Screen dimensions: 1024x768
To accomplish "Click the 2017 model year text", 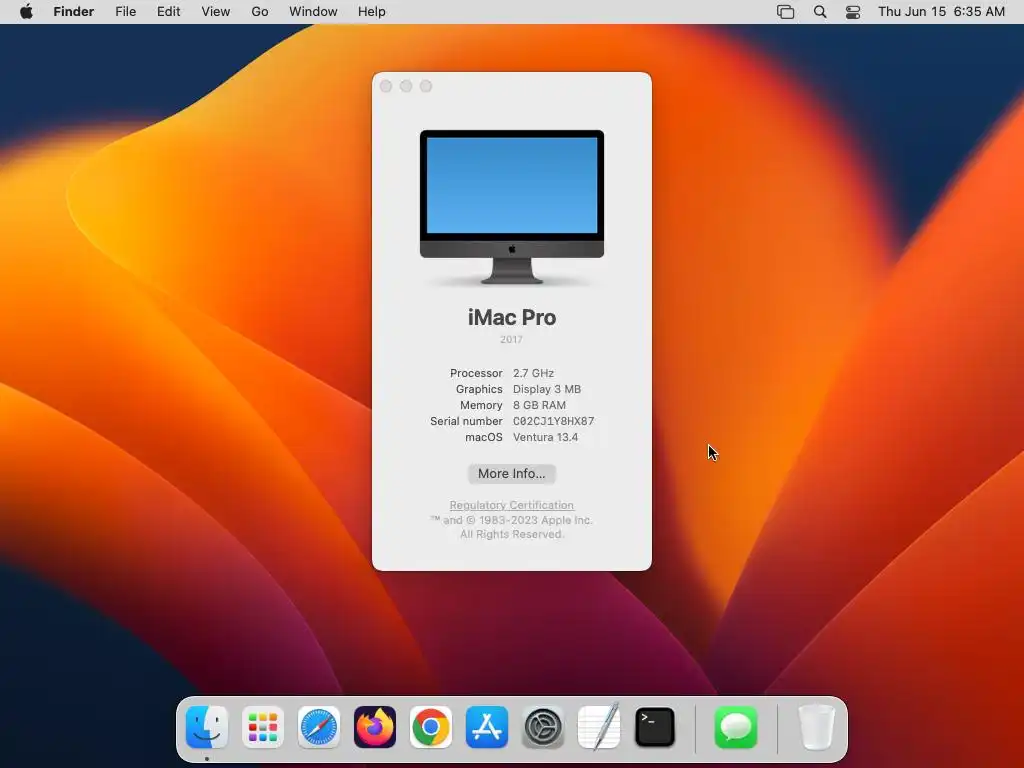I will pos(511,340).
